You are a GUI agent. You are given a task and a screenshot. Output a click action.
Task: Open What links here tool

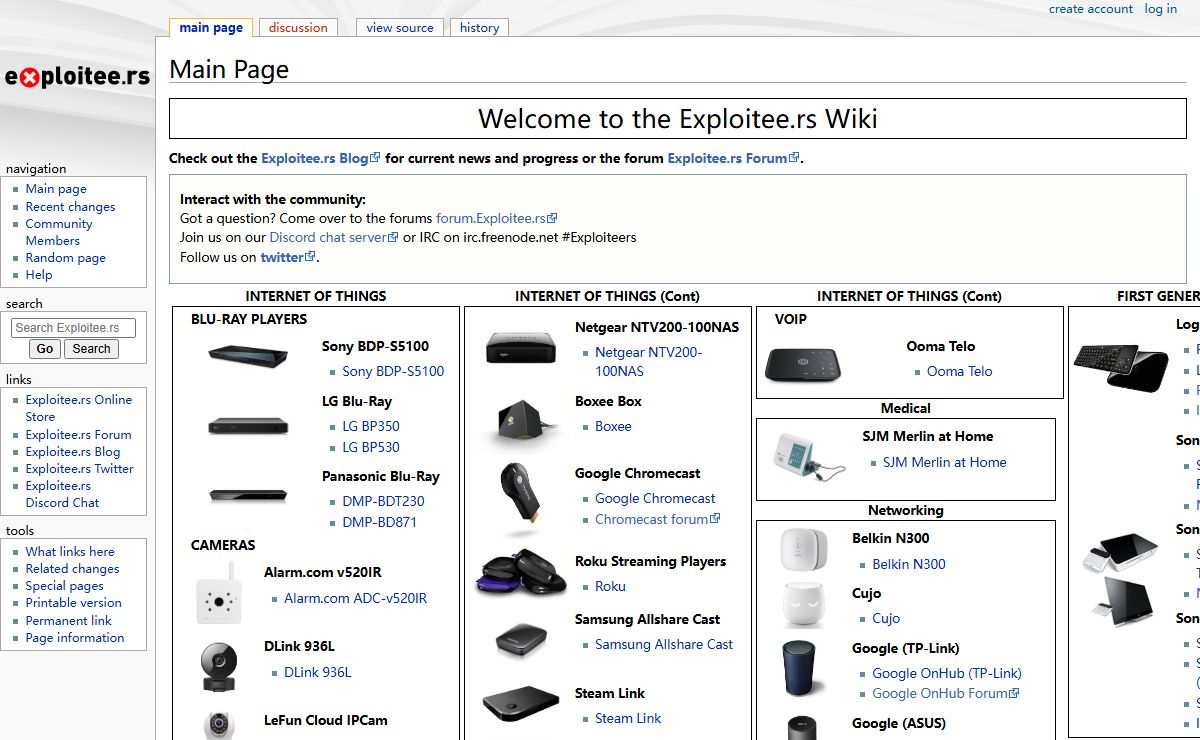70,552
